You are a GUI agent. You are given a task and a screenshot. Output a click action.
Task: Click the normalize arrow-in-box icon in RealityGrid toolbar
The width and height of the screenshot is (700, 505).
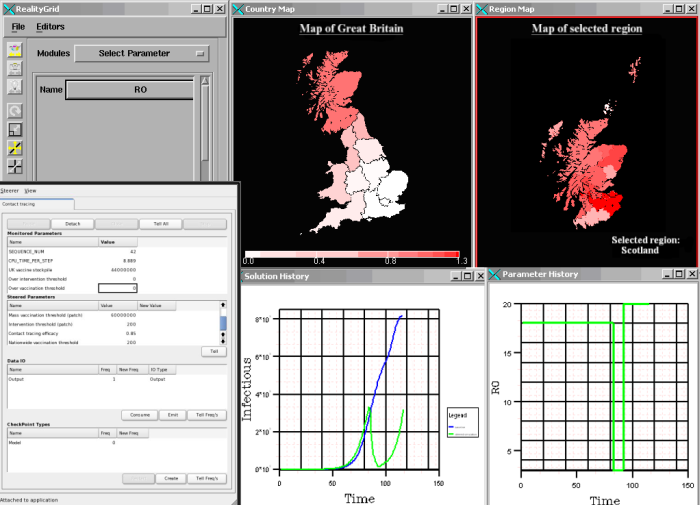coord(15,129)
